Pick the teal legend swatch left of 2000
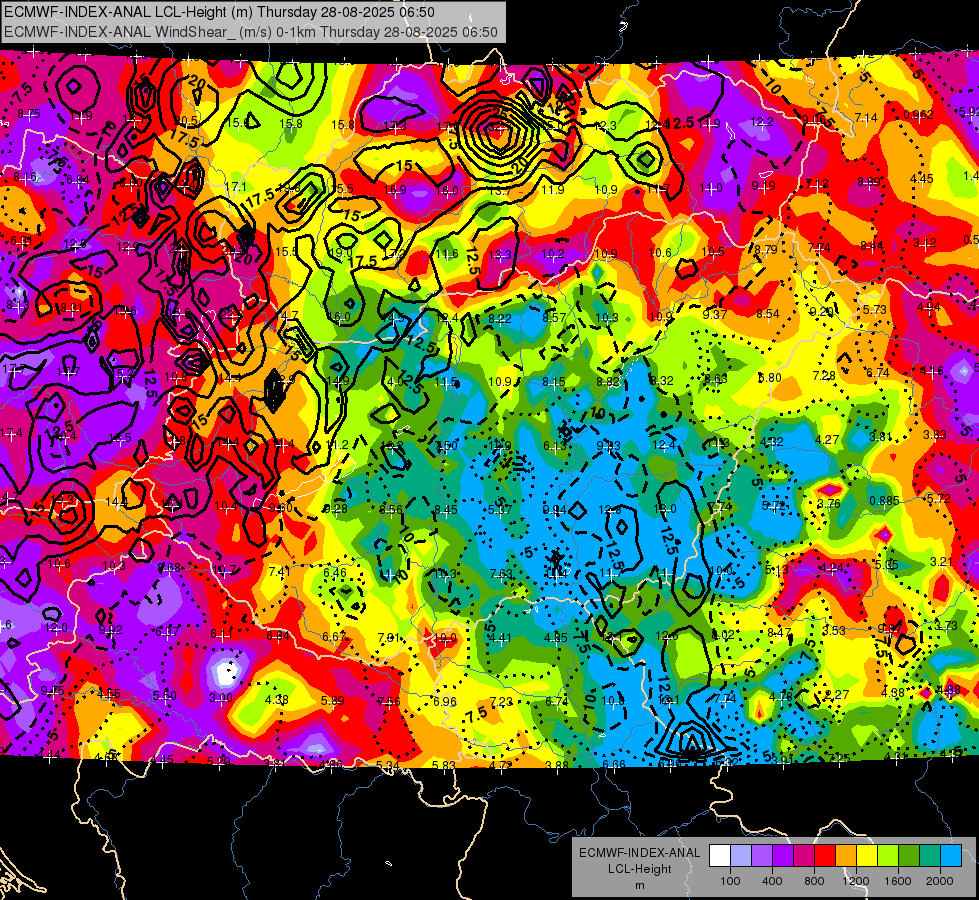The height and width of the screenshot is (900, 979). 930,856
